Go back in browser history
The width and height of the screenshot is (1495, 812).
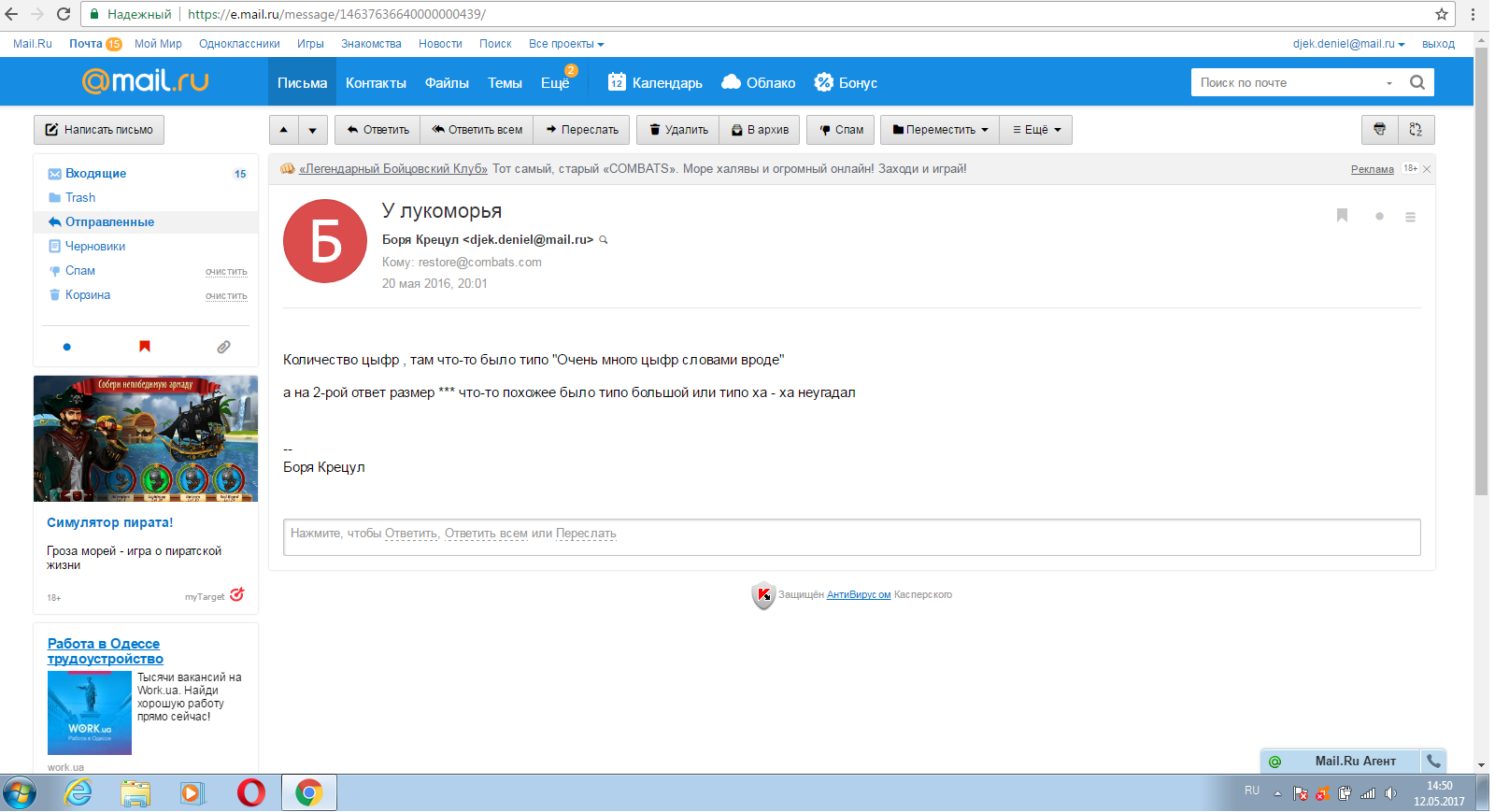pos(11,14)
